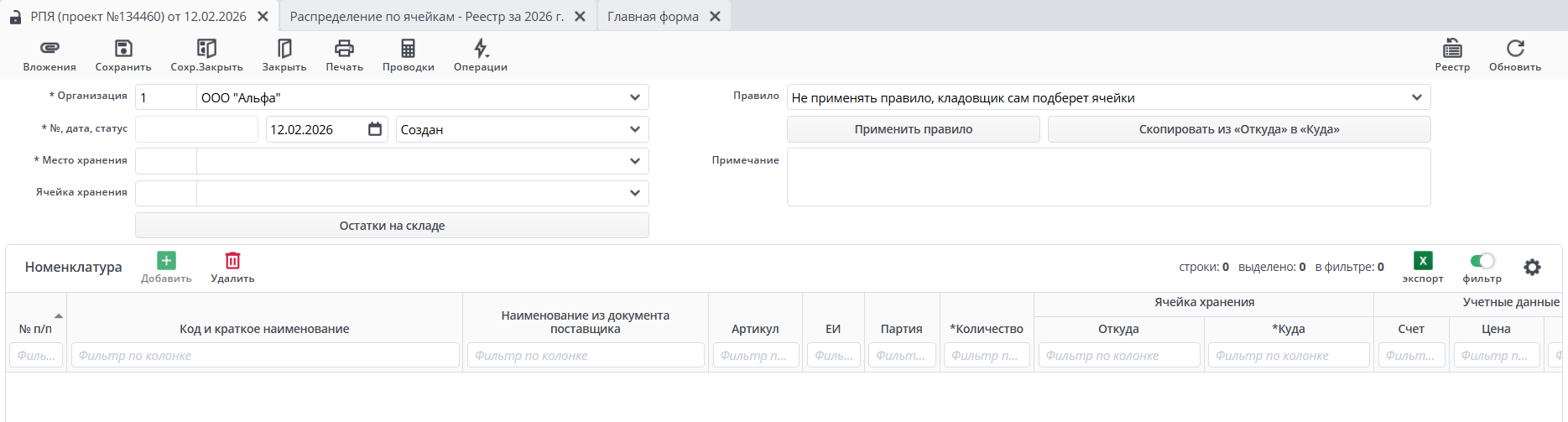The height and width of the screenshot is (422, 1568).
Task: Expand the Организация dropdown
Action: (x=634, y=97)
